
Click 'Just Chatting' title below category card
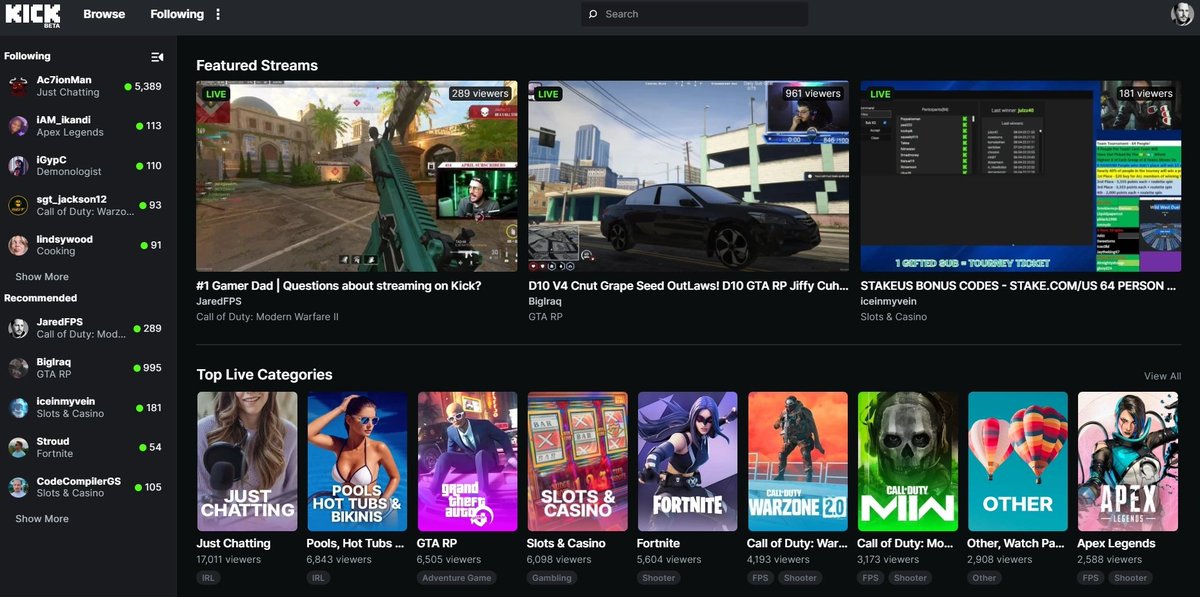234,544
